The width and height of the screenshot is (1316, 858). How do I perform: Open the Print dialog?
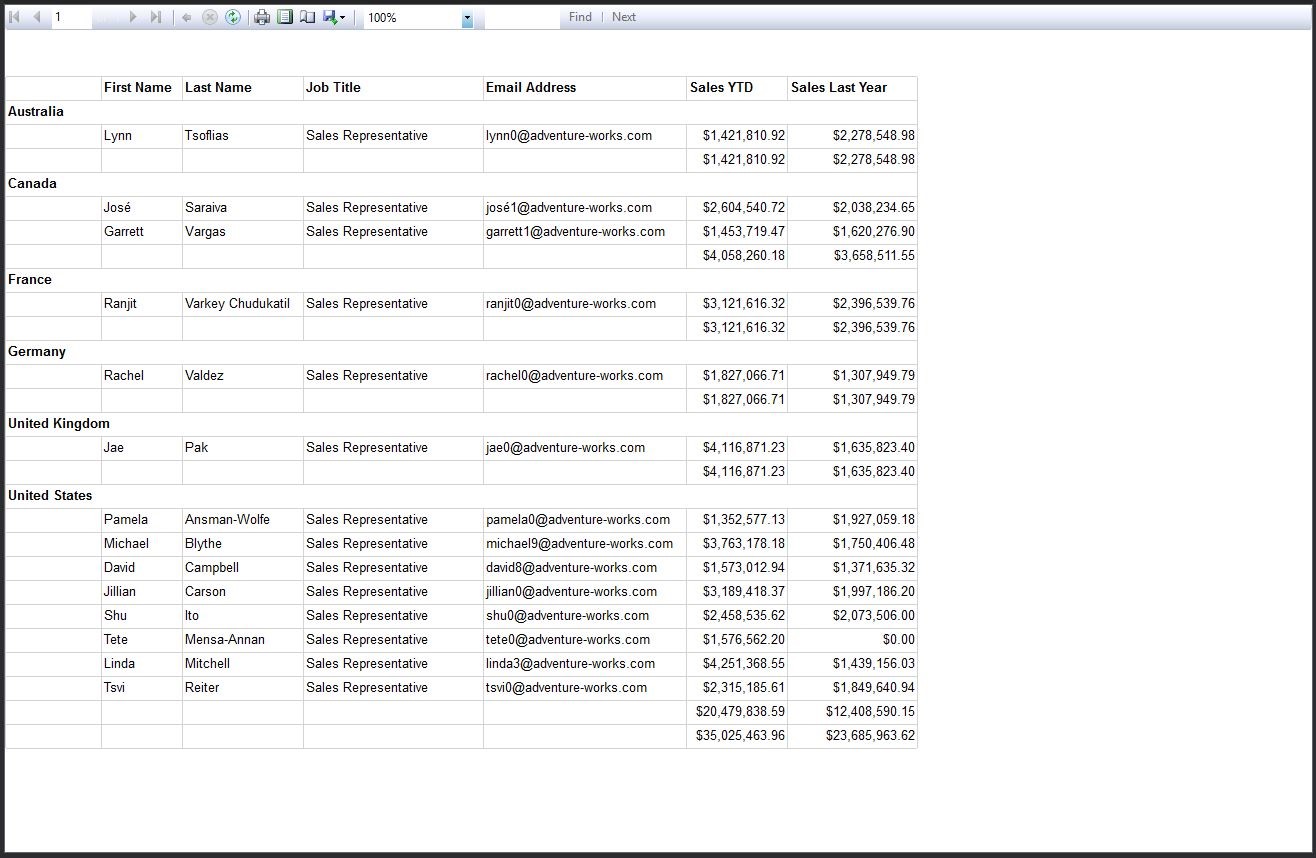(x=261, y=16)
